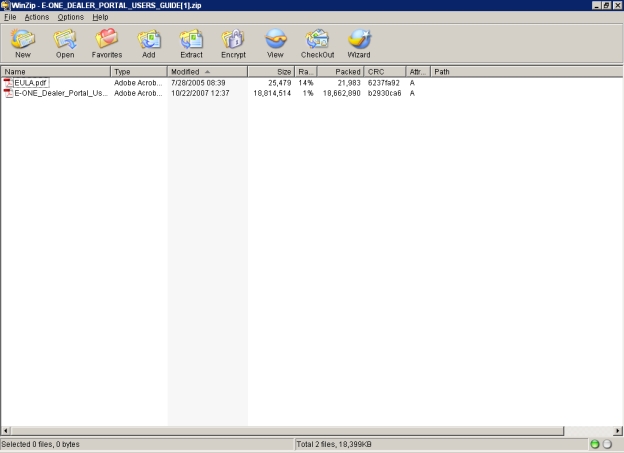Close the WinZip window
This screenshot has height=453, width=624.
point(617,5)
